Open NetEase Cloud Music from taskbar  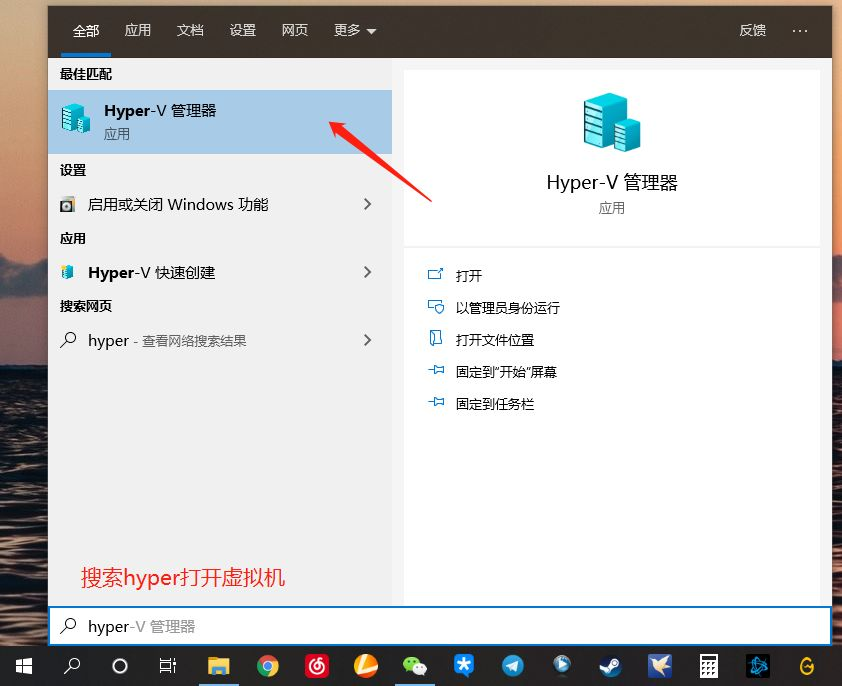[x=317, y=666]
